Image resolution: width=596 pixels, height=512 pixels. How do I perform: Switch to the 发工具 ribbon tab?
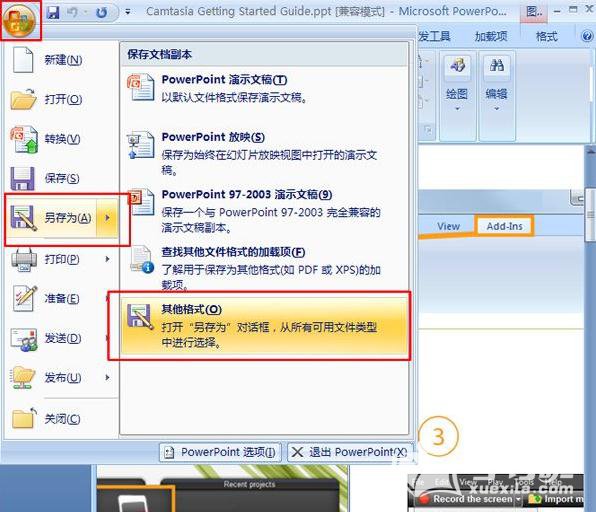pyautogui.click(x=434, y=36)
